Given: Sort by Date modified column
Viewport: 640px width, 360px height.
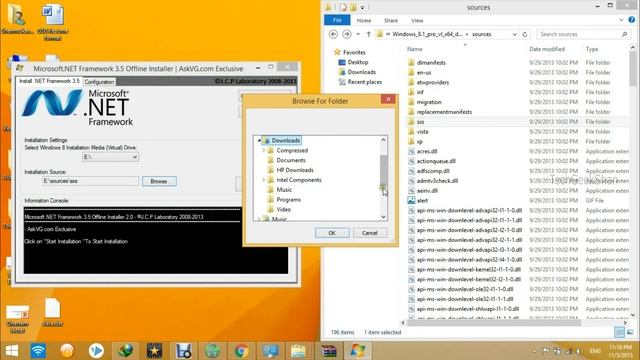Looking at the screenshot, I should tap(547, 49).
